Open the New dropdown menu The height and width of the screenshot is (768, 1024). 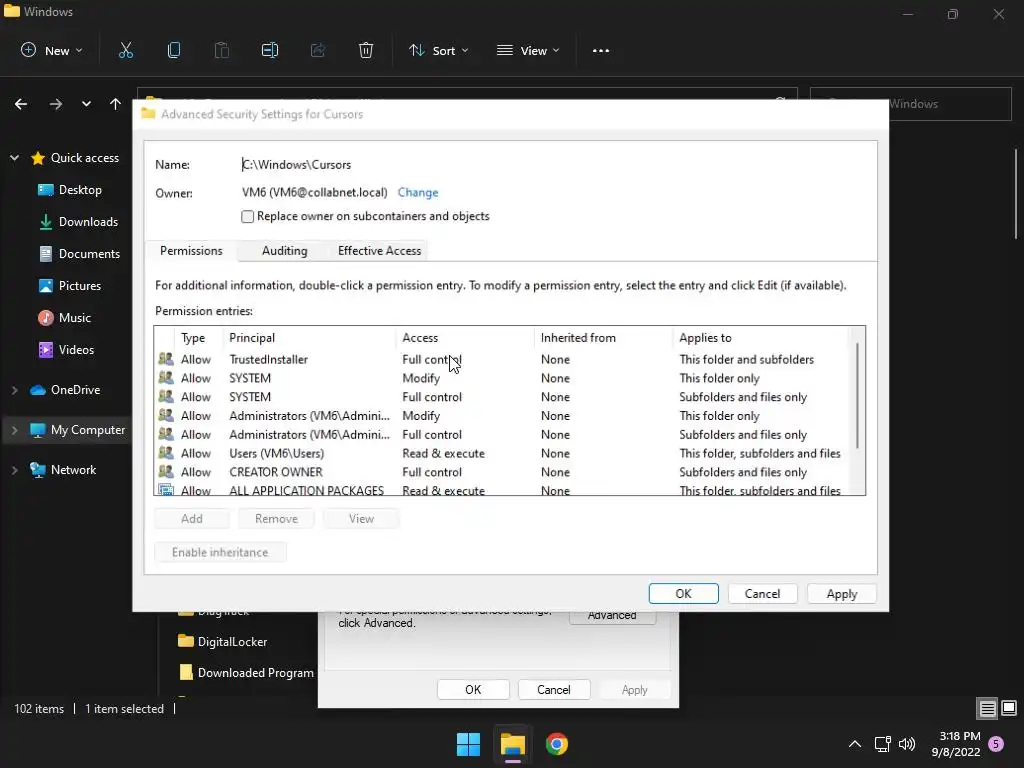tap(52, 50)
